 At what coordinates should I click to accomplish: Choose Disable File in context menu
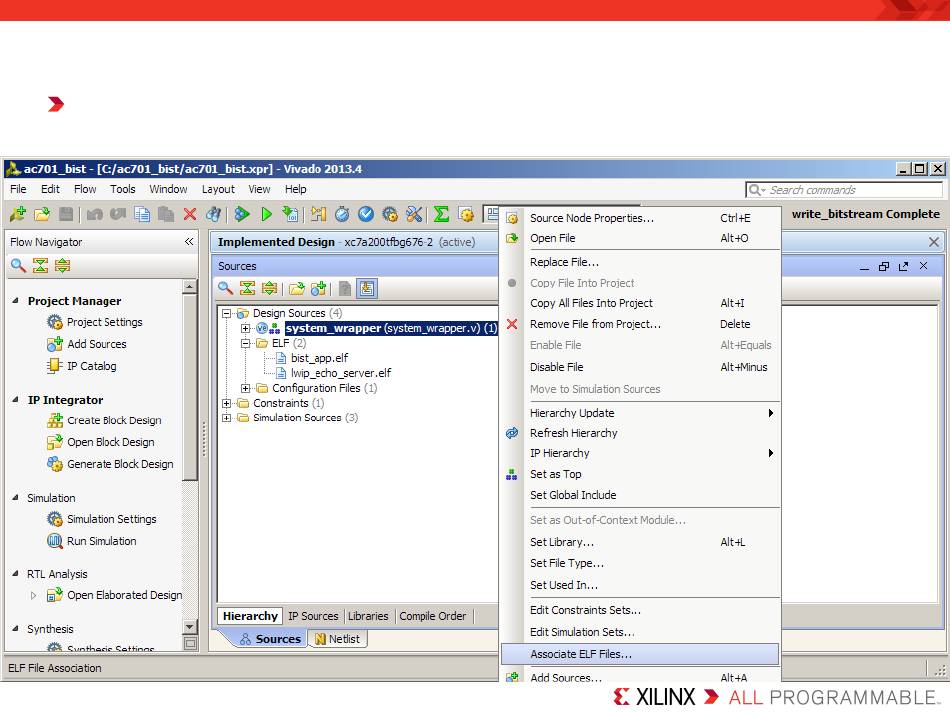click(640, 367)
